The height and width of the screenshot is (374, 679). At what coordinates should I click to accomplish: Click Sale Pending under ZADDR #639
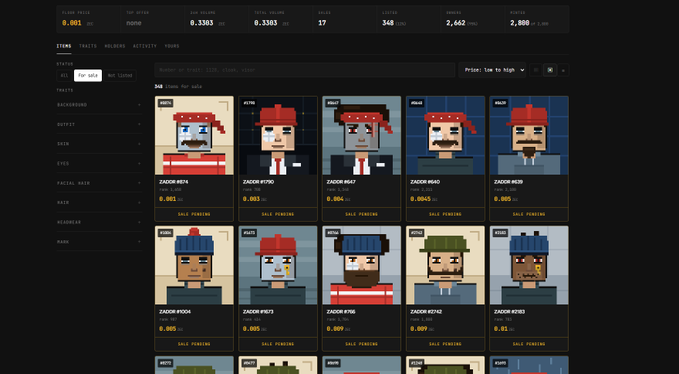pos(529,214)
